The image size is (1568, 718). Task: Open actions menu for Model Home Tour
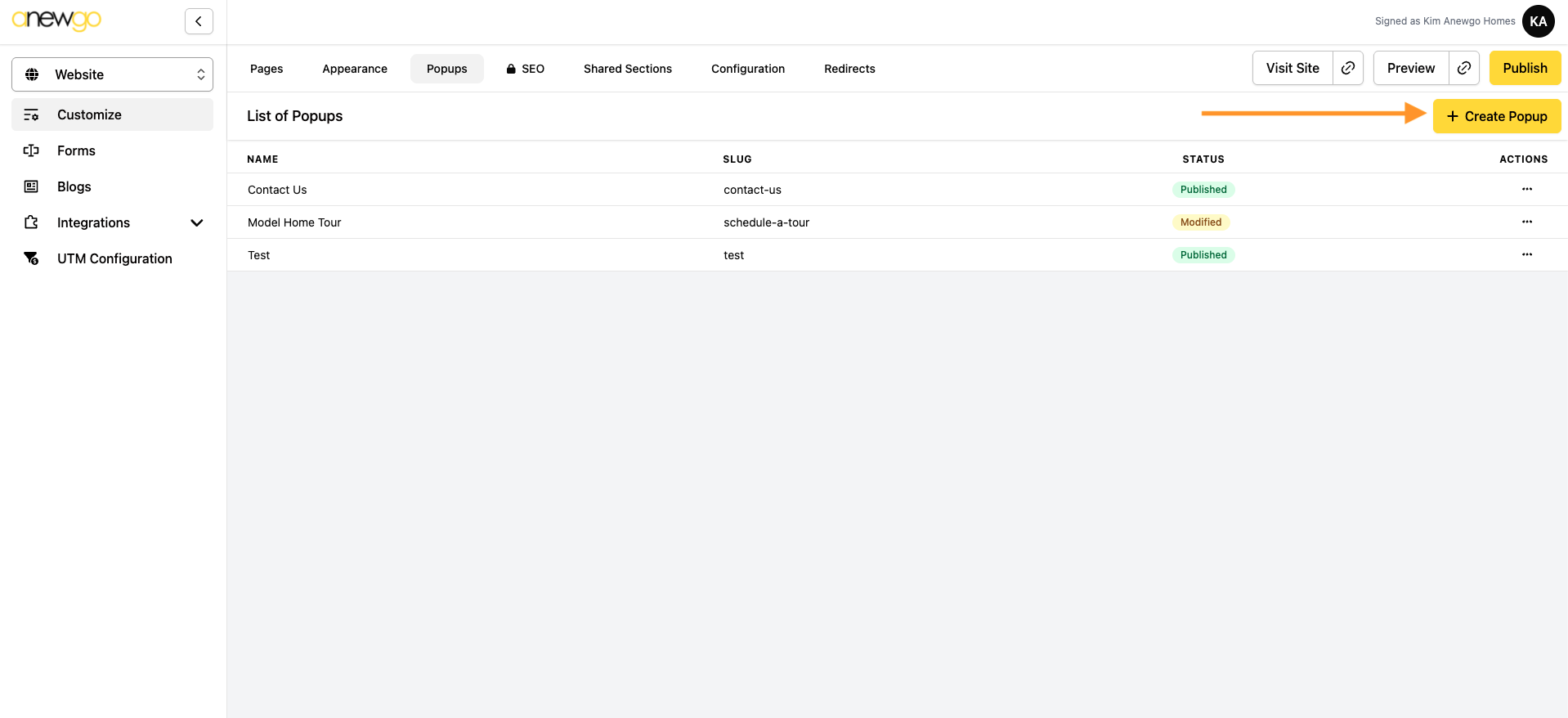click(x=1526, y=222)
